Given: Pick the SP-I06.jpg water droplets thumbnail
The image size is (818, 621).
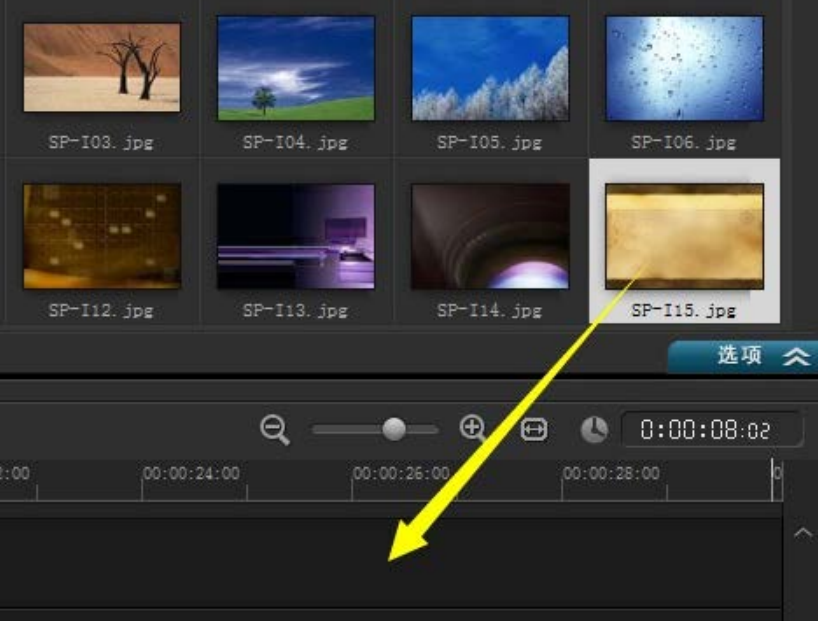Looking at the screenshot, I should pyautogui.click(x=684, y=67).
